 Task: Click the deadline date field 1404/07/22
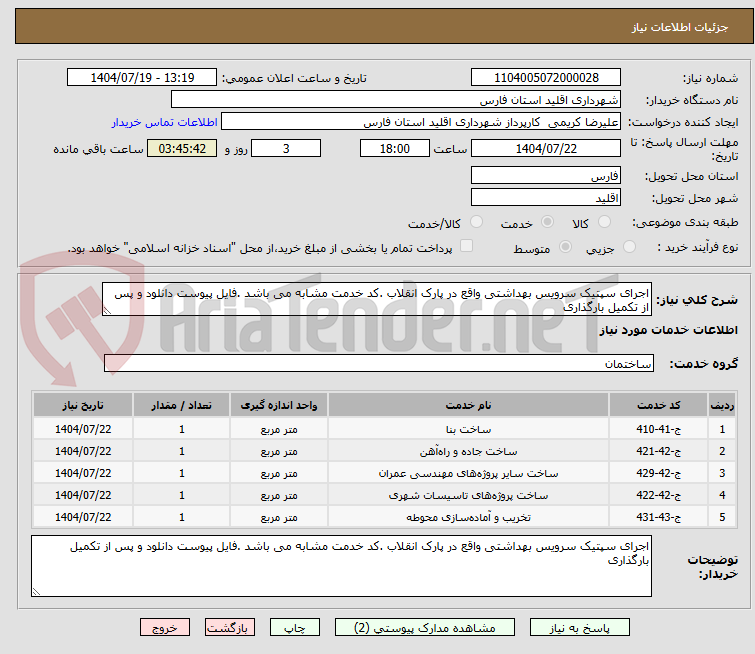[546, 148]
